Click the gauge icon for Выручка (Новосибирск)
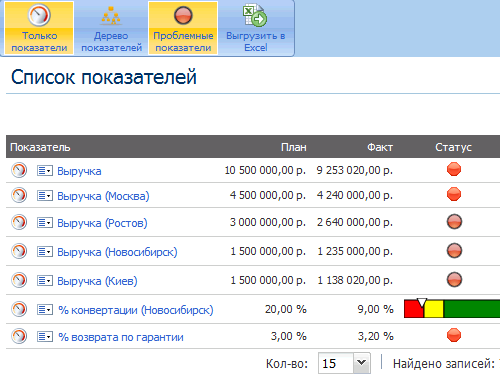 pos(19,251)
